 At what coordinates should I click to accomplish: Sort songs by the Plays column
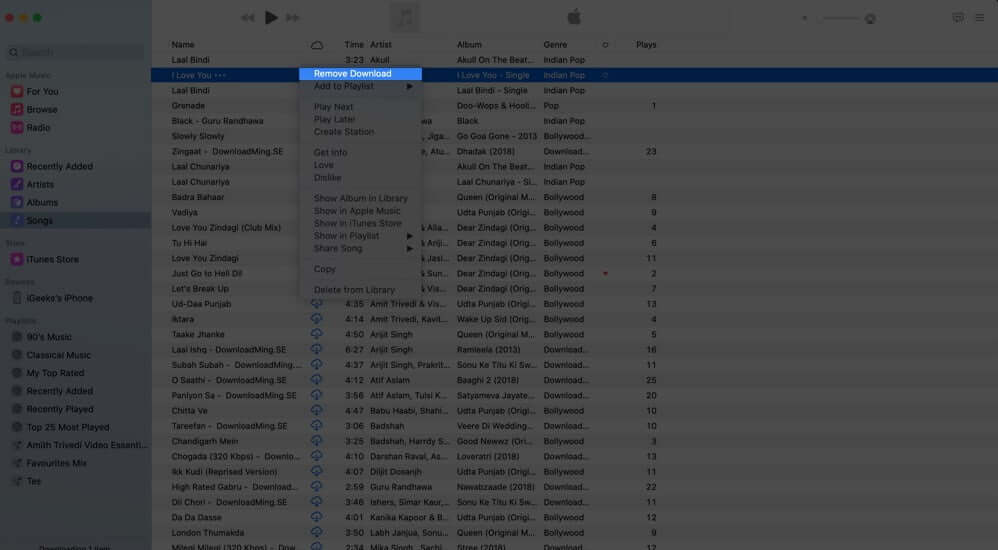(646, 45)
